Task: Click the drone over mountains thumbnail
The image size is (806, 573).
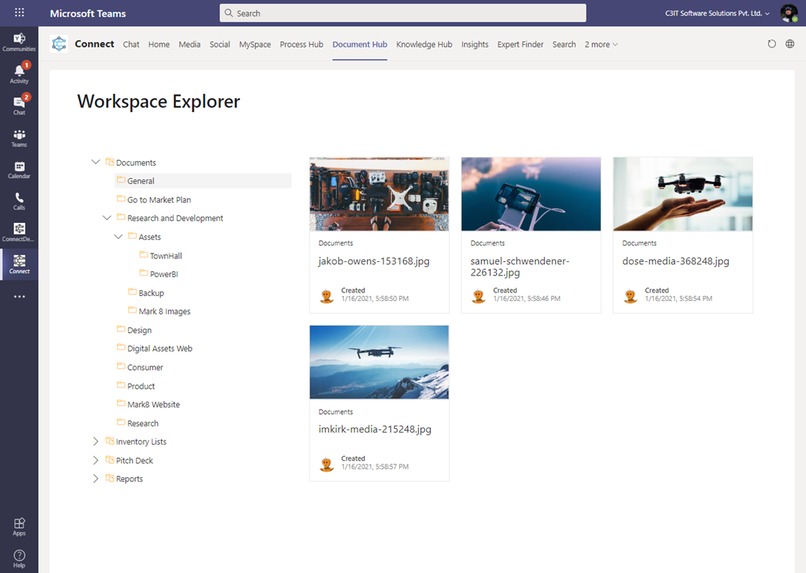Action: 379,362
